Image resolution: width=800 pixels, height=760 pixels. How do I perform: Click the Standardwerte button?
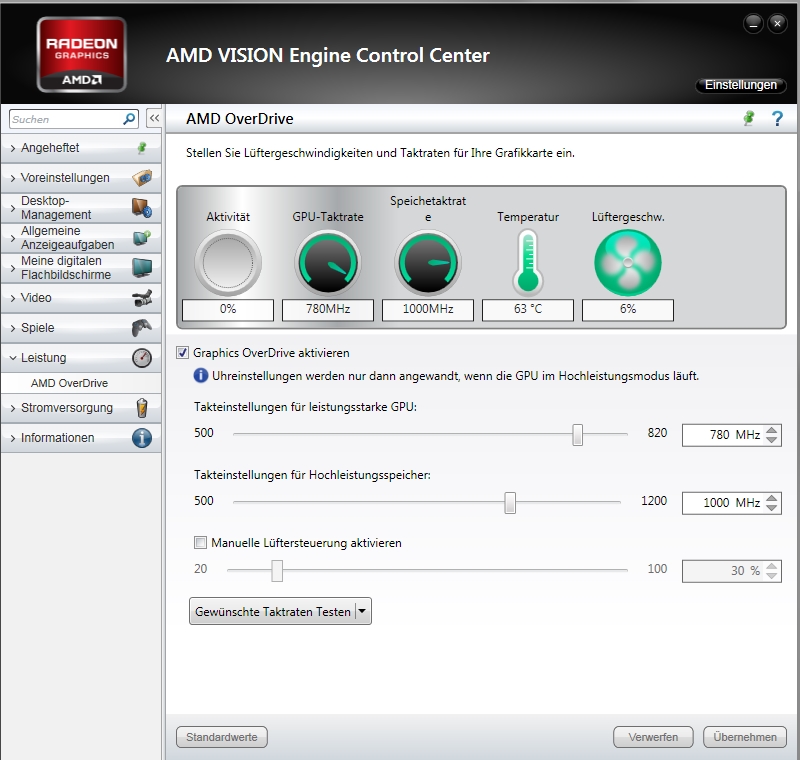coord(221,737)
